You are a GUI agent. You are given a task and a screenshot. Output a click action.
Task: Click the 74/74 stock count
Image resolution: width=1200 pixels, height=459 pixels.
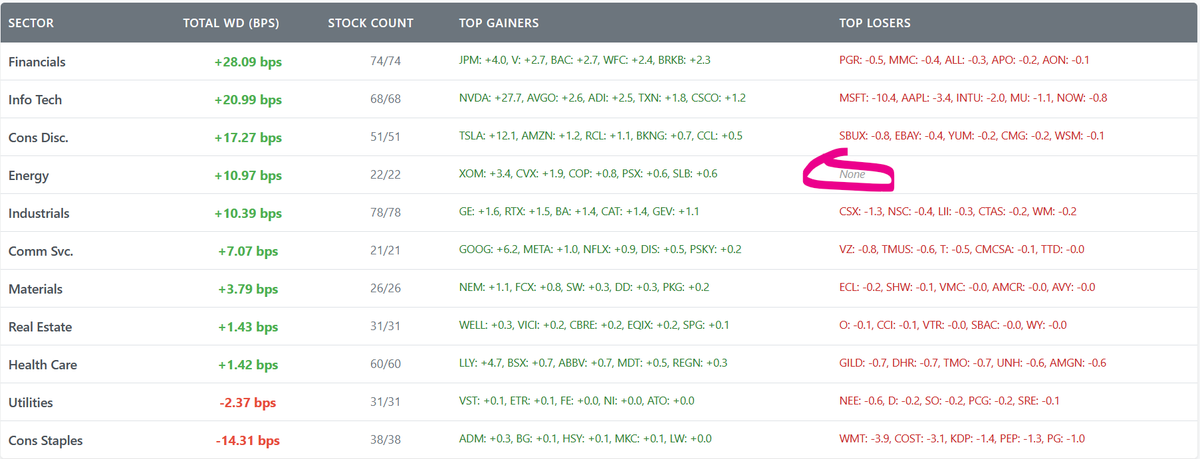(x=385, y=62)
